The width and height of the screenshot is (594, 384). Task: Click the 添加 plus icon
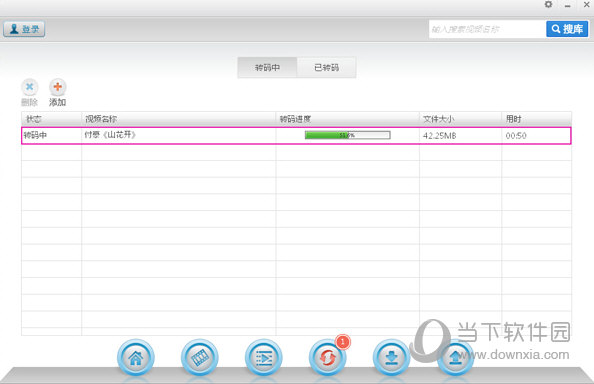click(58, 87)
